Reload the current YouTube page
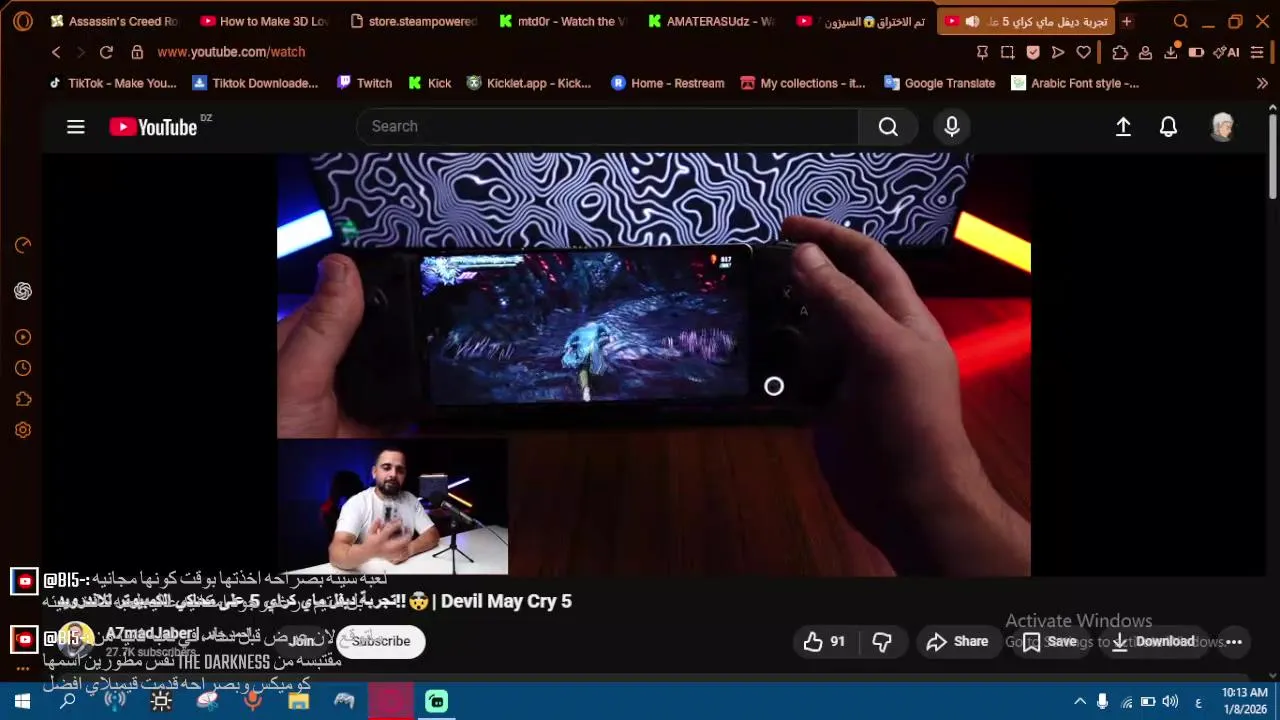The image size is (1280, 720). pos(106,52)
